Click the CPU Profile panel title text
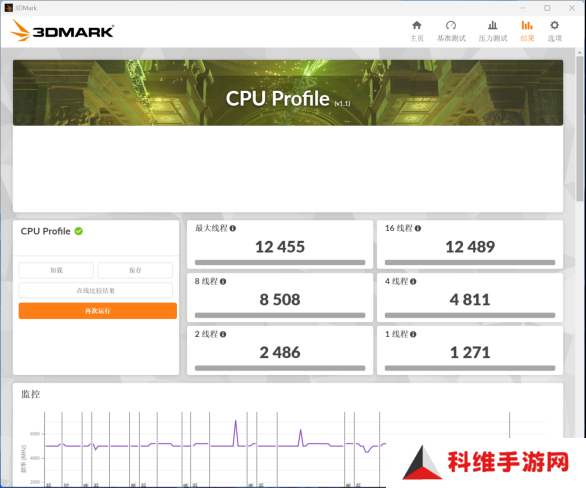586x488 pixels. (x=45, y=231)
